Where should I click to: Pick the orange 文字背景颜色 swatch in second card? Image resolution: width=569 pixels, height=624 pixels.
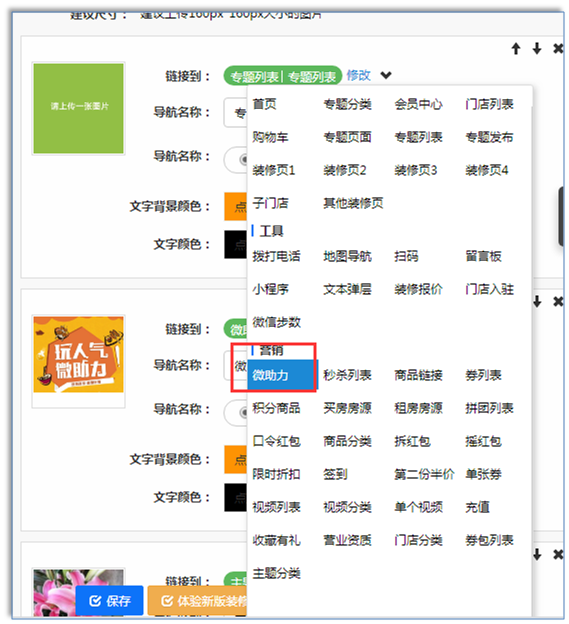[x=236, y=459]
